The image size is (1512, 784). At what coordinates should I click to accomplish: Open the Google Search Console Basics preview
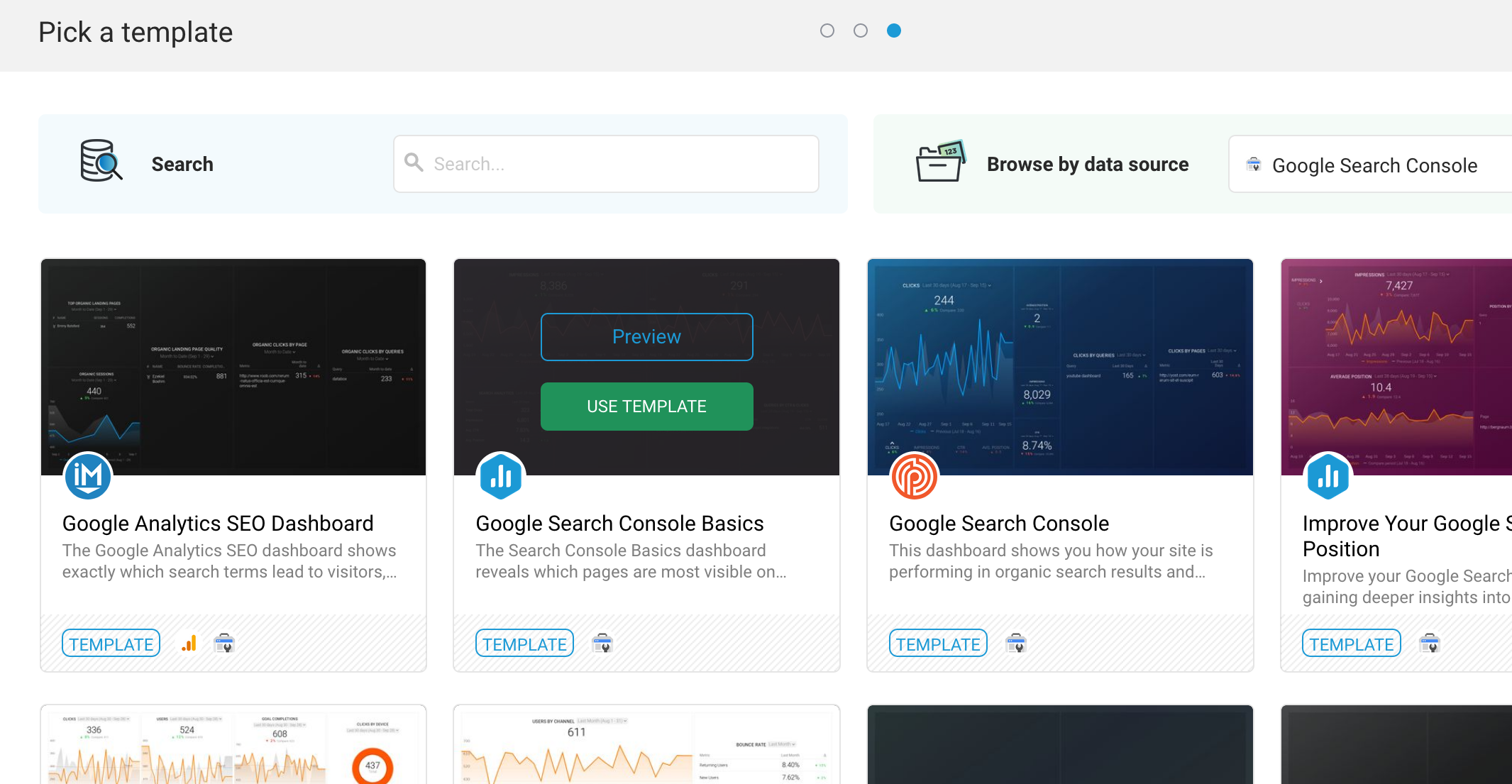(x=646, y=337)
